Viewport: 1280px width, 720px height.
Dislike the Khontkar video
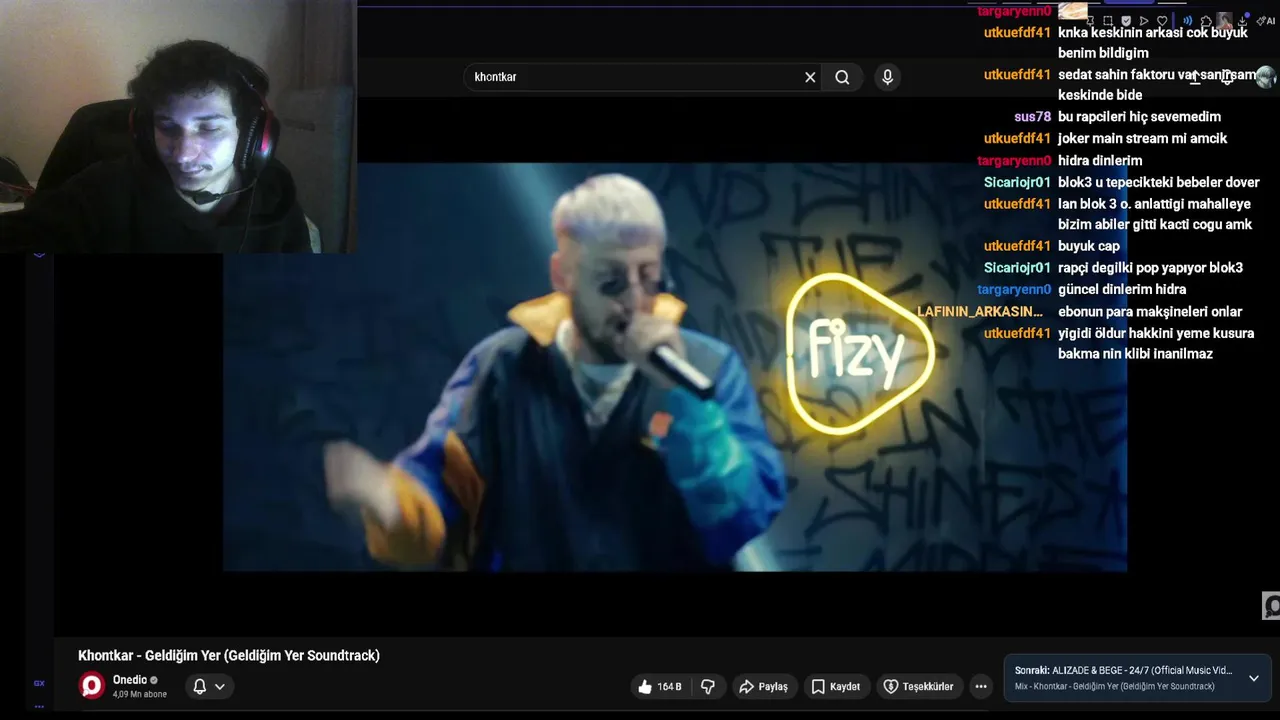(x=708, y=686)
